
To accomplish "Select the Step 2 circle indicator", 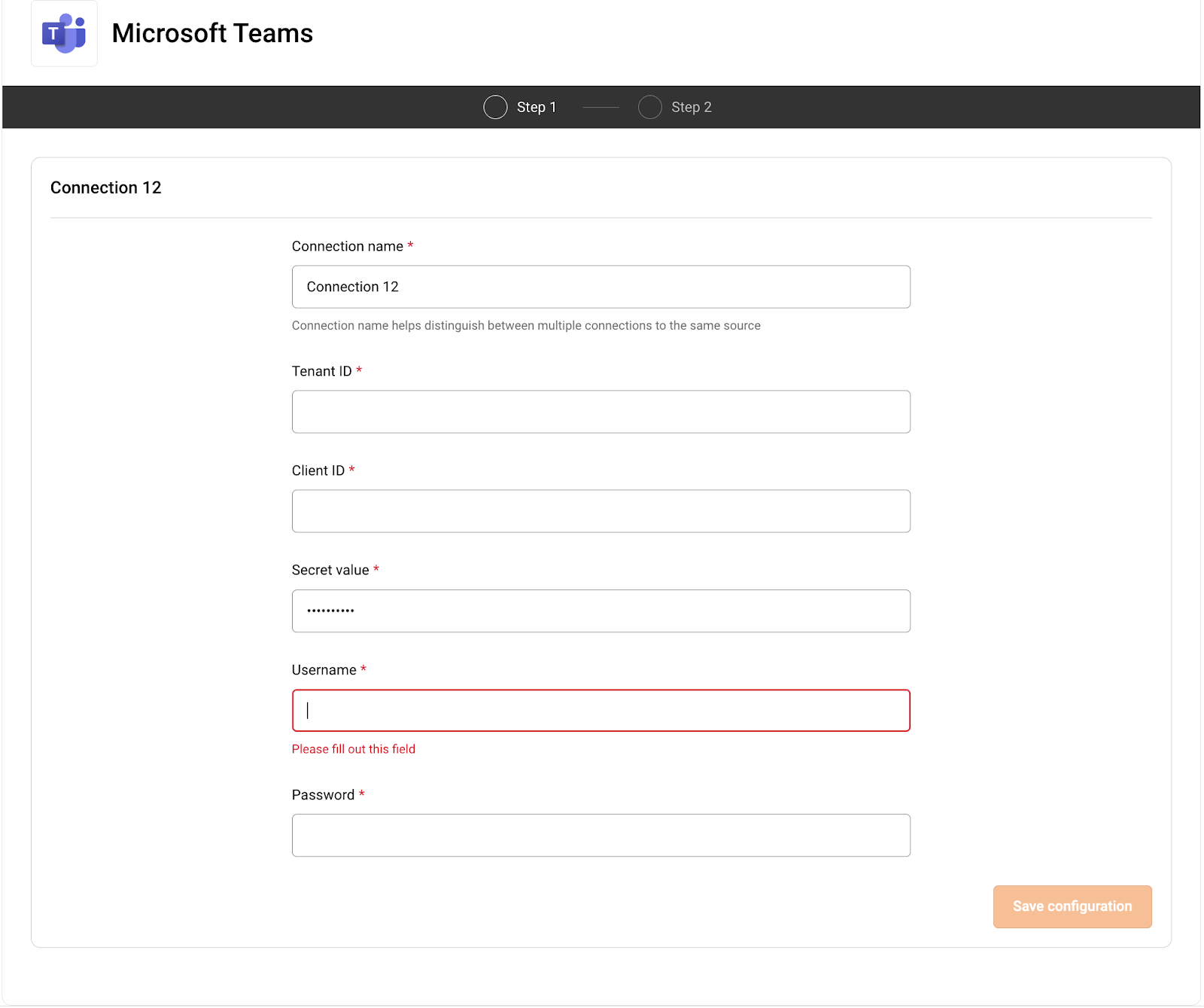I will [650, 107].
